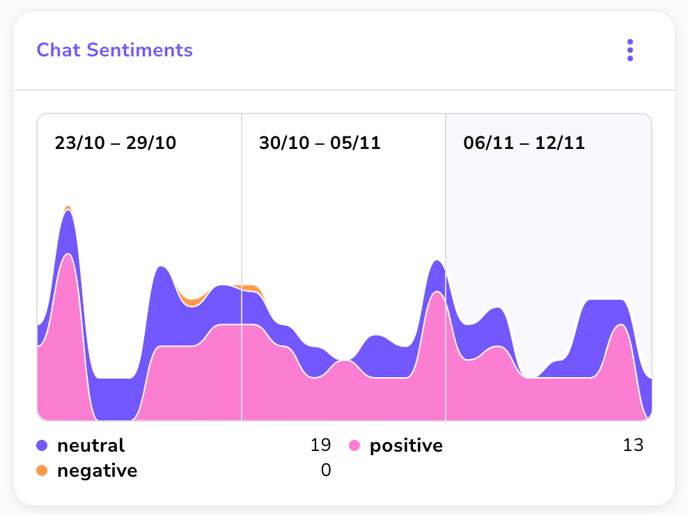Click the neutral count value 19
This screenshot has height=515, width=688.
click(x=320, y=446)
